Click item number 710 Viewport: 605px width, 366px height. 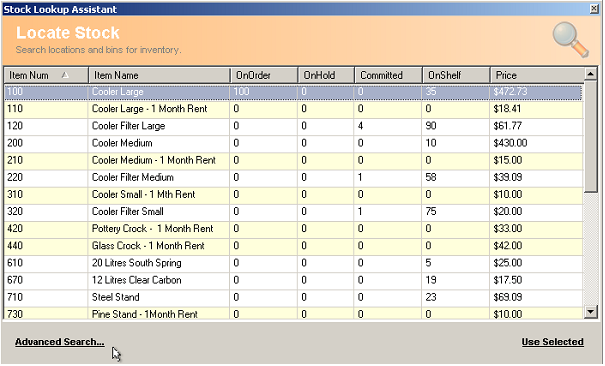click(x=15, y=297)
